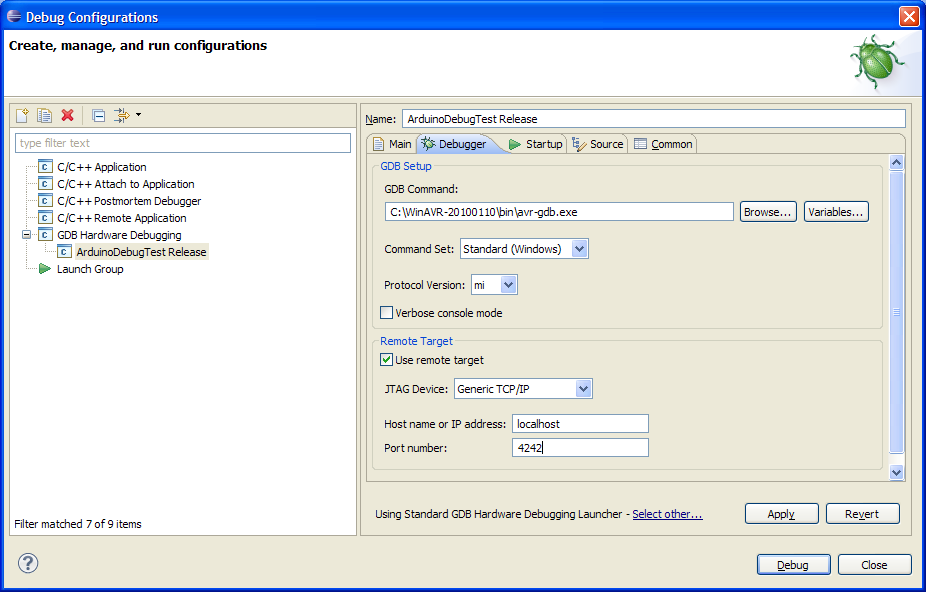Viewport: 926px width, 592px height.
Task: Click the Port number input field
Action: pos(580,448)
